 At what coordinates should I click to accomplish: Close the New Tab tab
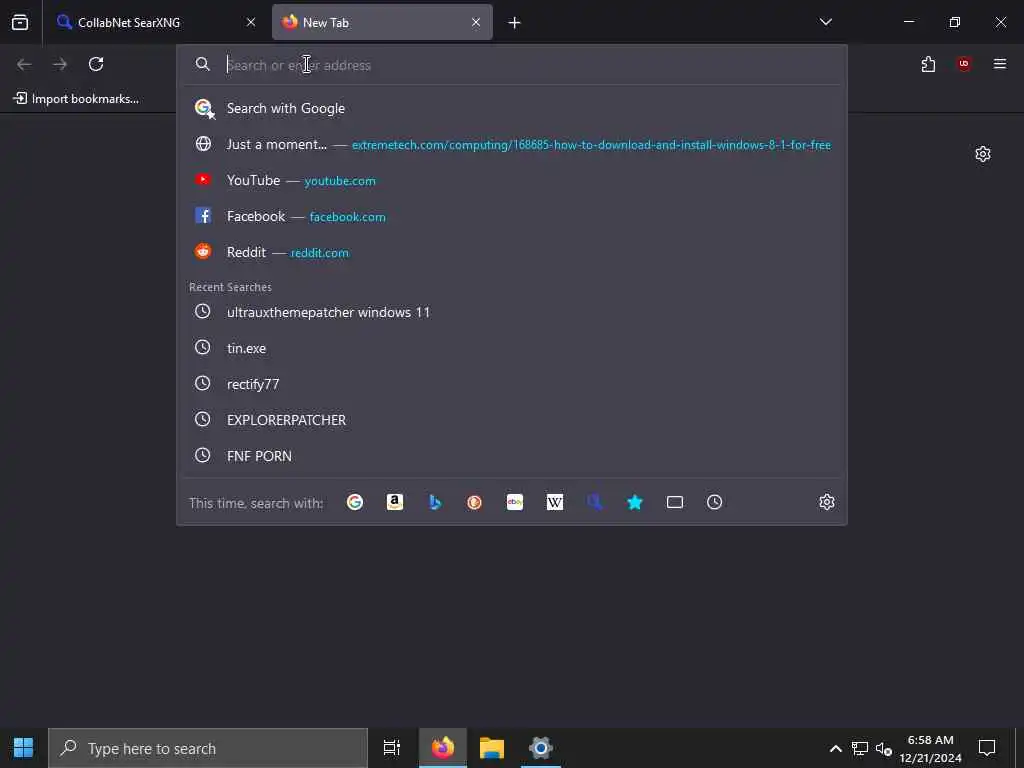(476, 22)
